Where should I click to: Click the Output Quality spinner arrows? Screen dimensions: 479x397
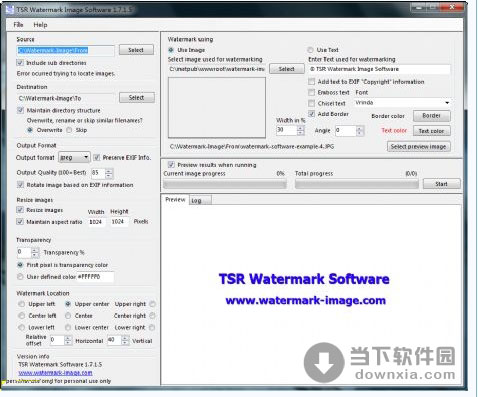click(x=109, y=173)
